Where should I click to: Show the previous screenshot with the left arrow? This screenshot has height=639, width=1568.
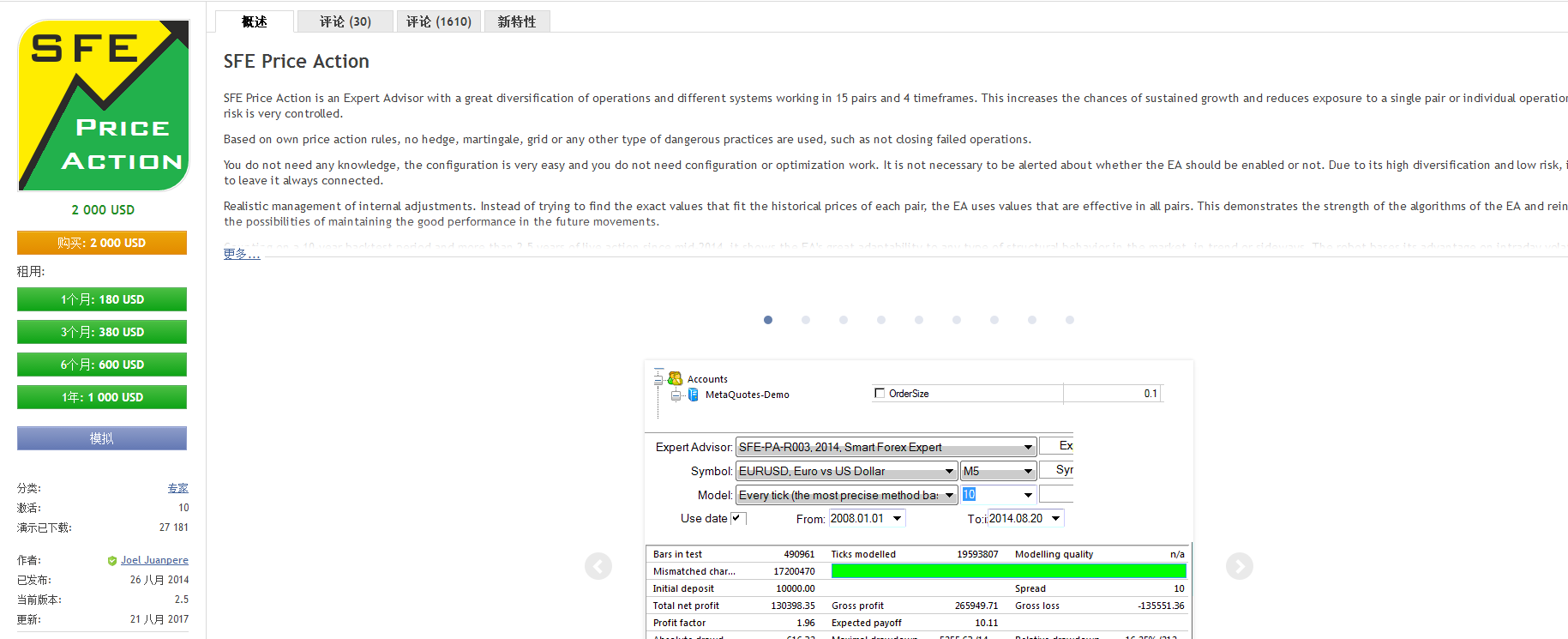pos(598,566)
